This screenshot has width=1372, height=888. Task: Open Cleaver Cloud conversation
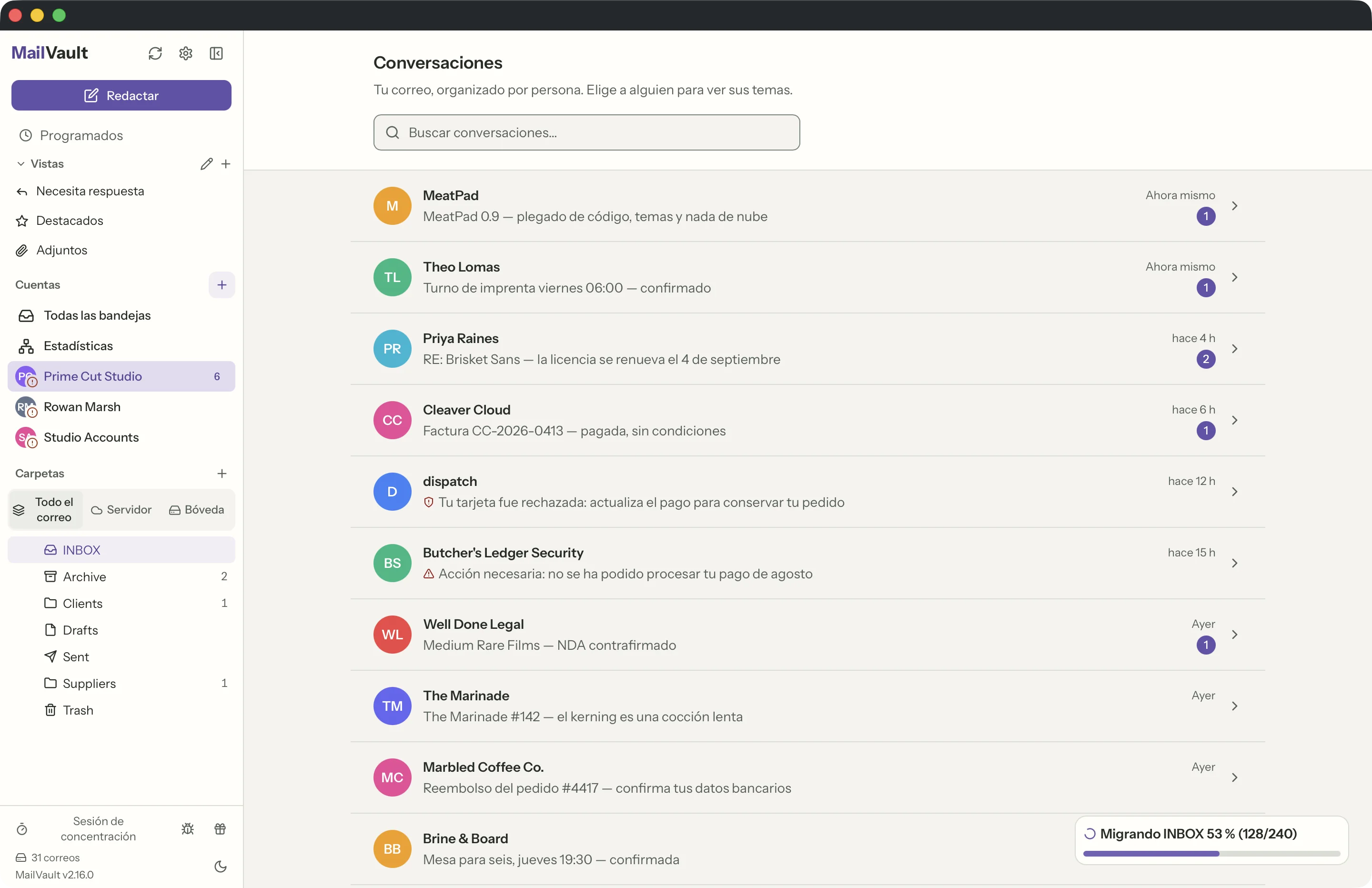(807, 420)
